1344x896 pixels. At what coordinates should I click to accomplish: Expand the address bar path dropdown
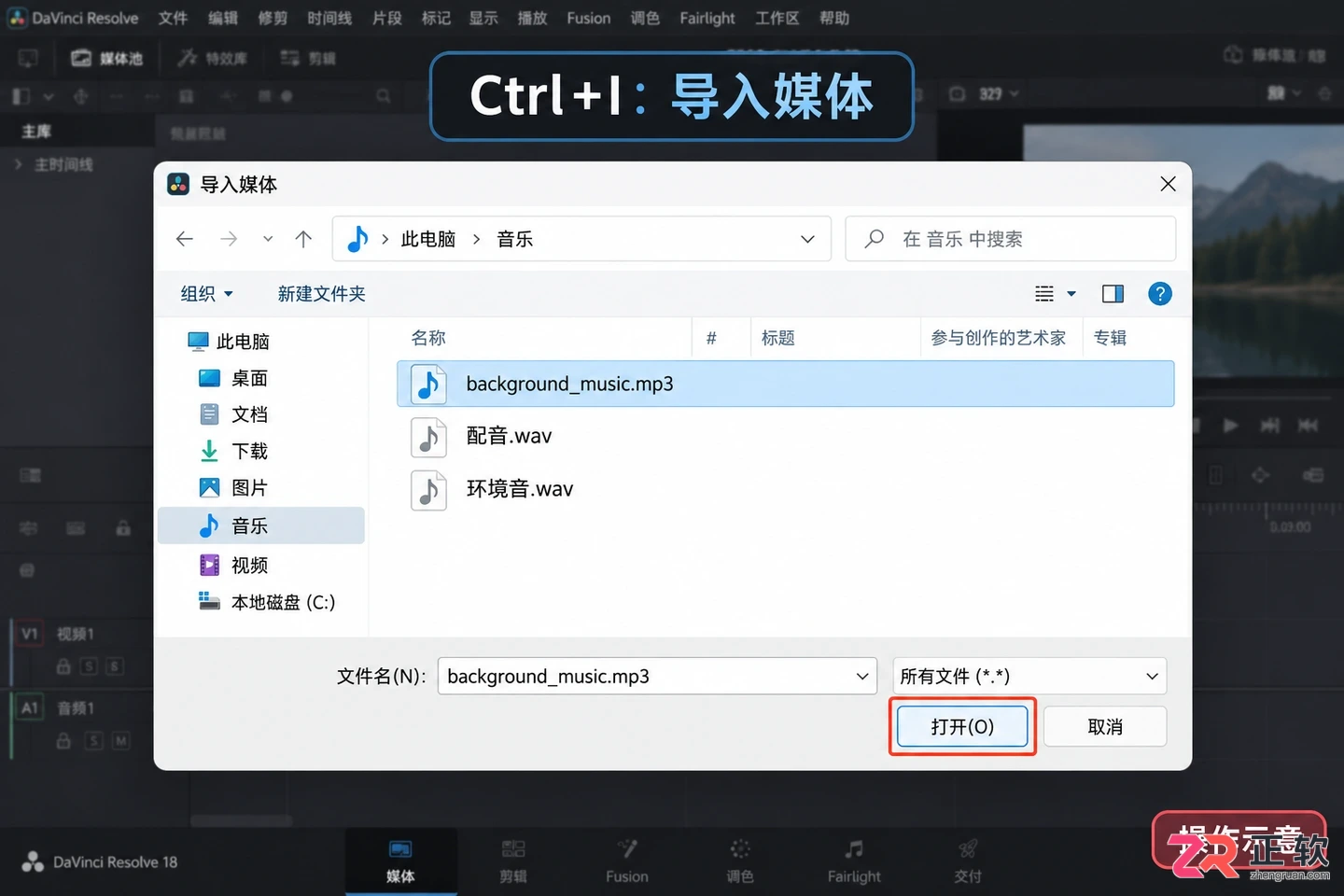(807, 239)
